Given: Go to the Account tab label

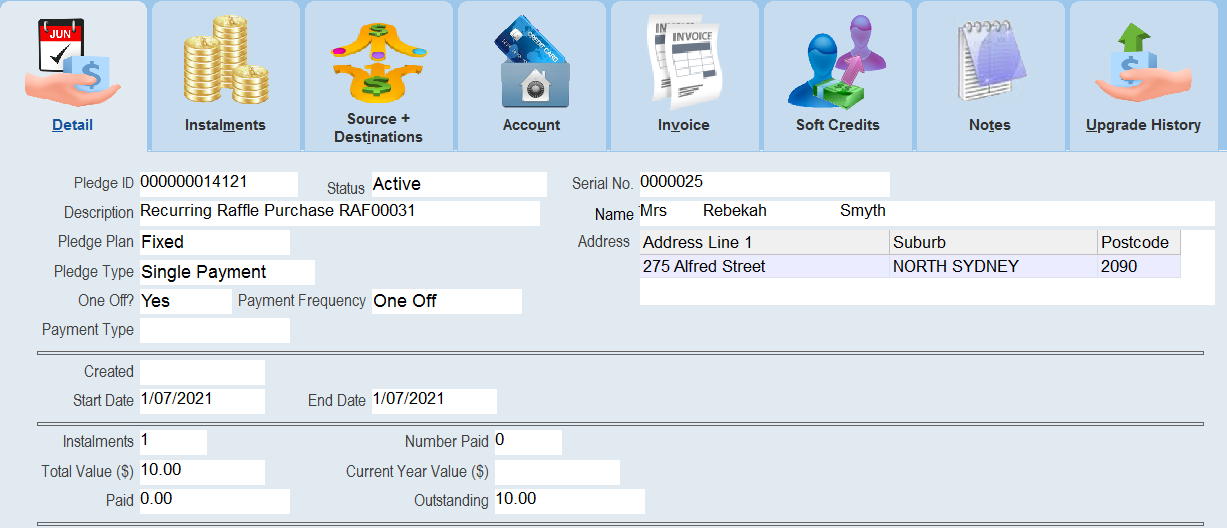Looking at the screenshot, I should click(531, 125).
